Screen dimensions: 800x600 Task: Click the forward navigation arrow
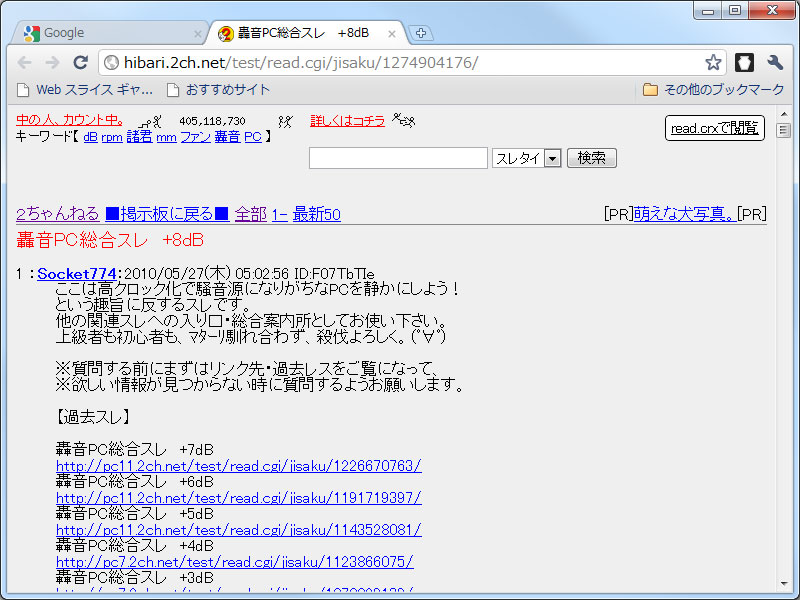pyautogui.click(x=52, y=62)
